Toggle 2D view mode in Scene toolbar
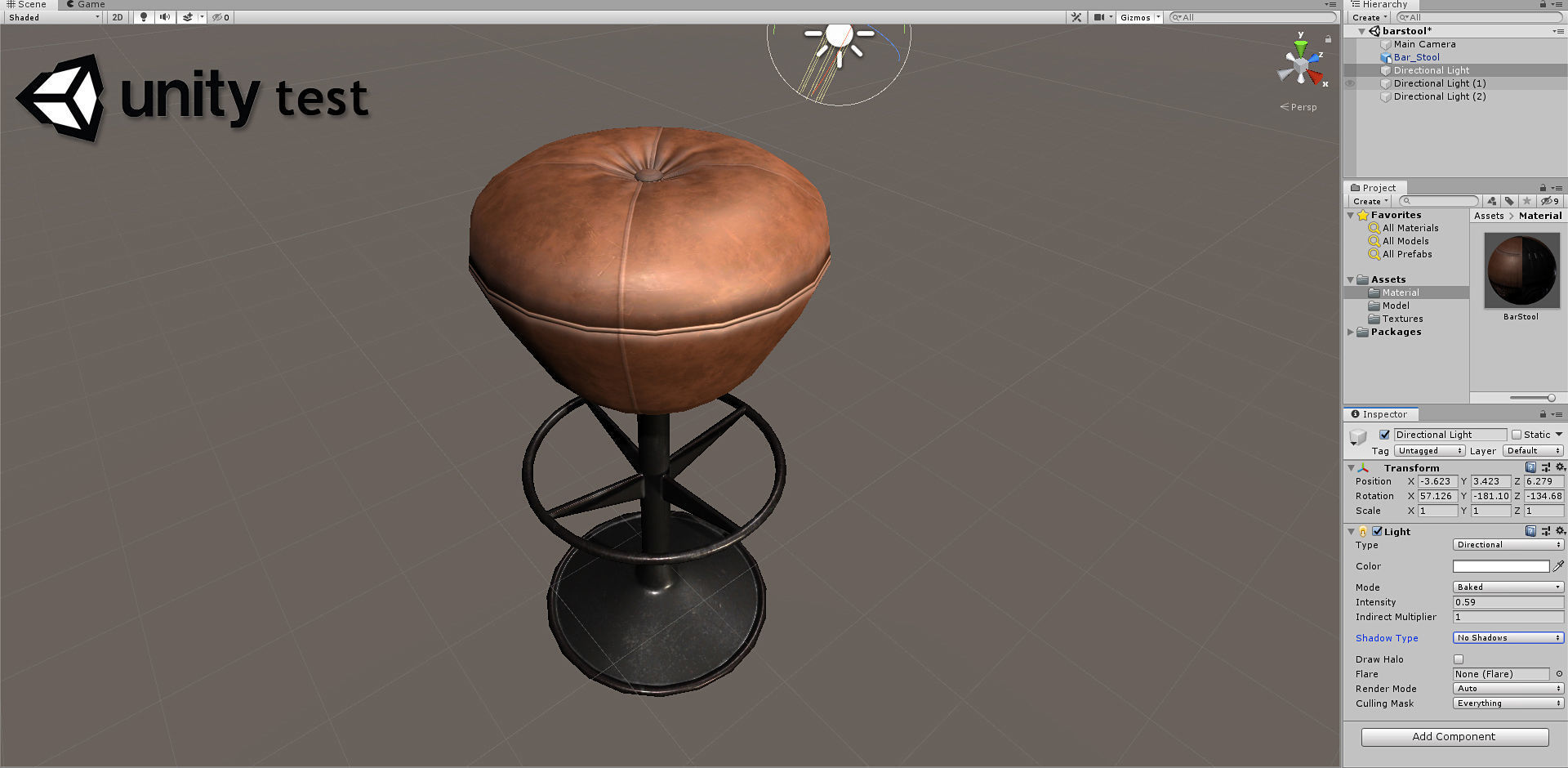 coord(117,16)
